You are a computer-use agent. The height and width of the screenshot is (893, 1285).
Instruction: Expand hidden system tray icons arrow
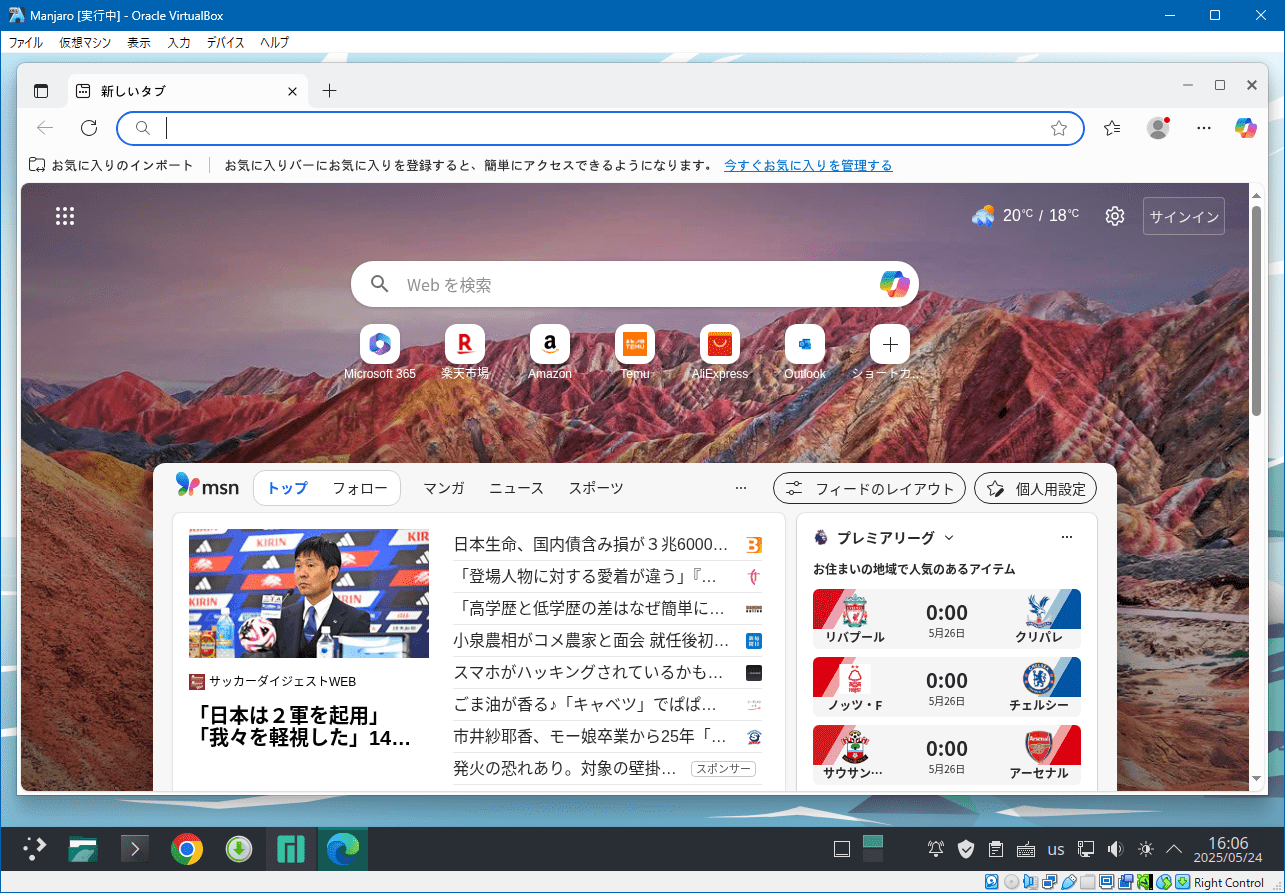click(1174, 849)
